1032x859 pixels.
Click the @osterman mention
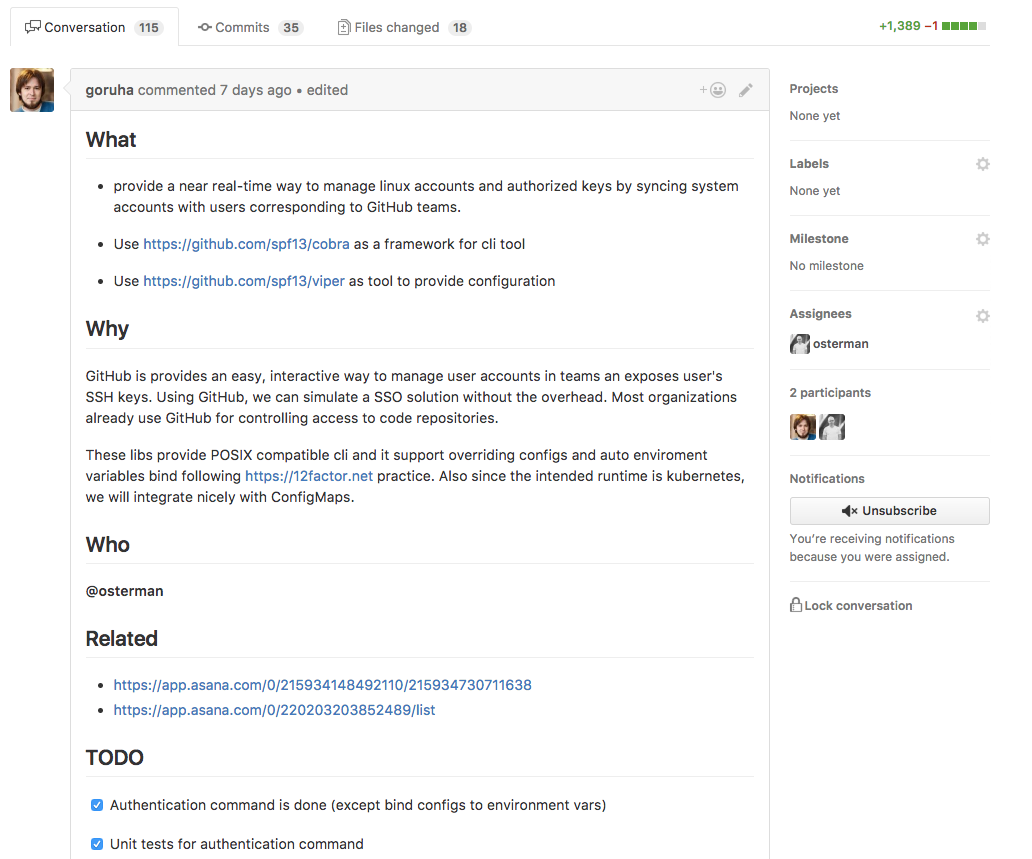(x=124, y=591)
